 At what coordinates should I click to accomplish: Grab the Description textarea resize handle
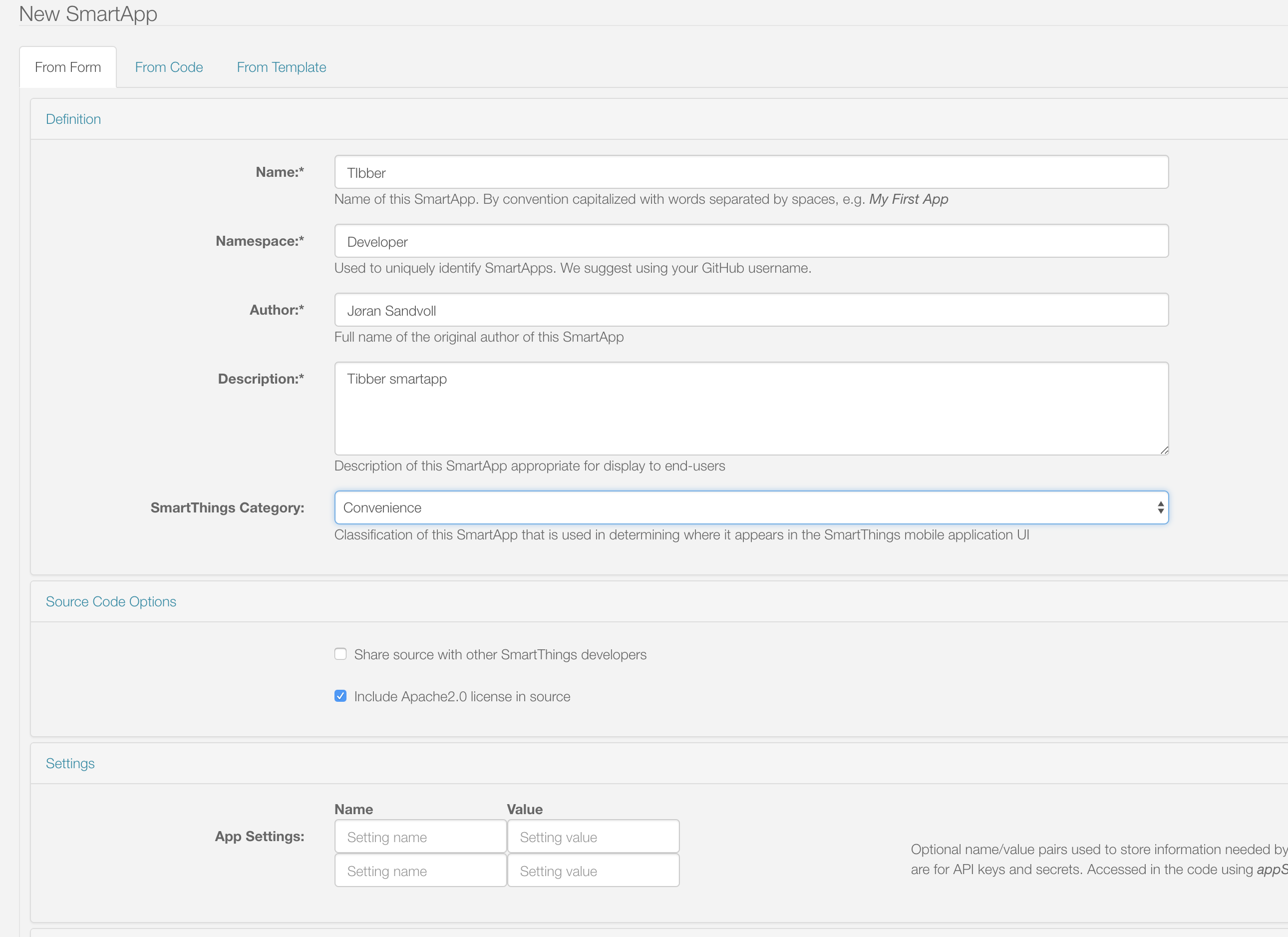click(x=1164, y=450)
